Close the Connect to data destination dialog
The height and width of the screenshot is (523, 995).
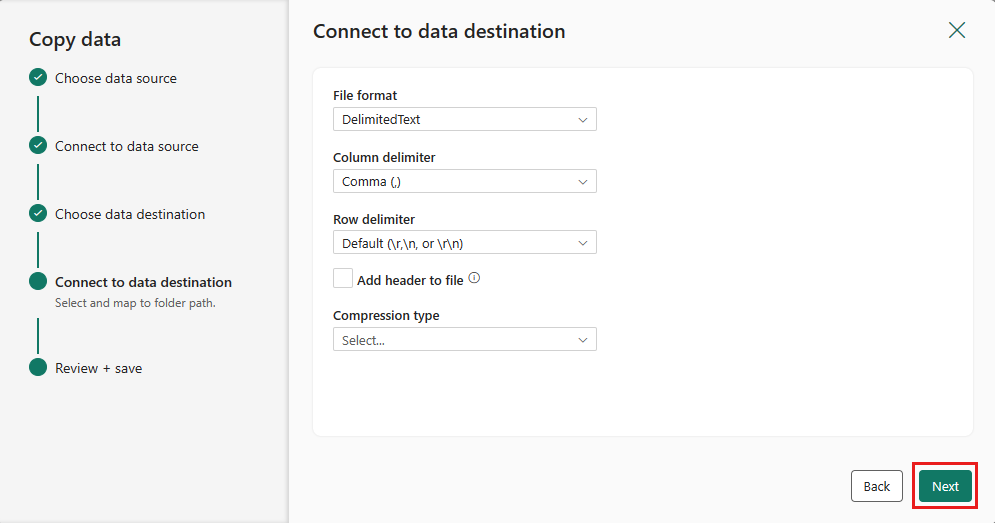click(x=957, y=31)
